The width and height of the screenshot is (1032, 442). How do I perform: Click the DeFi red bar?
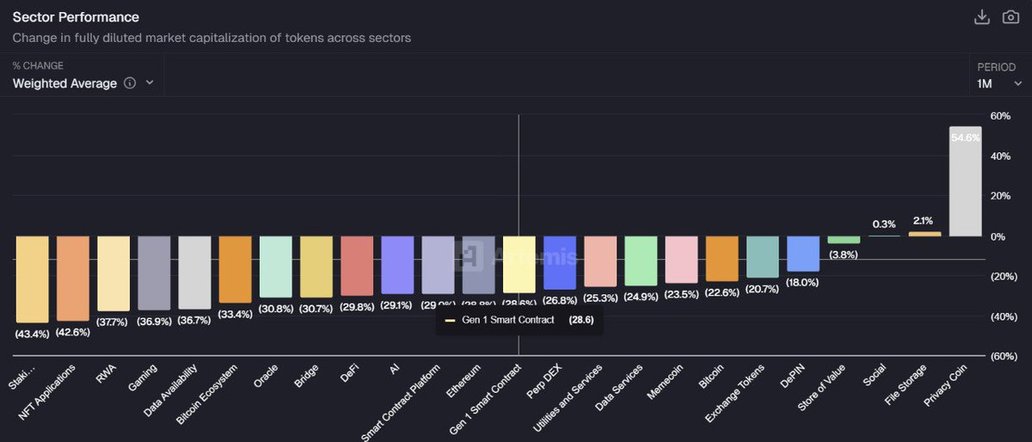coord(357,265)
